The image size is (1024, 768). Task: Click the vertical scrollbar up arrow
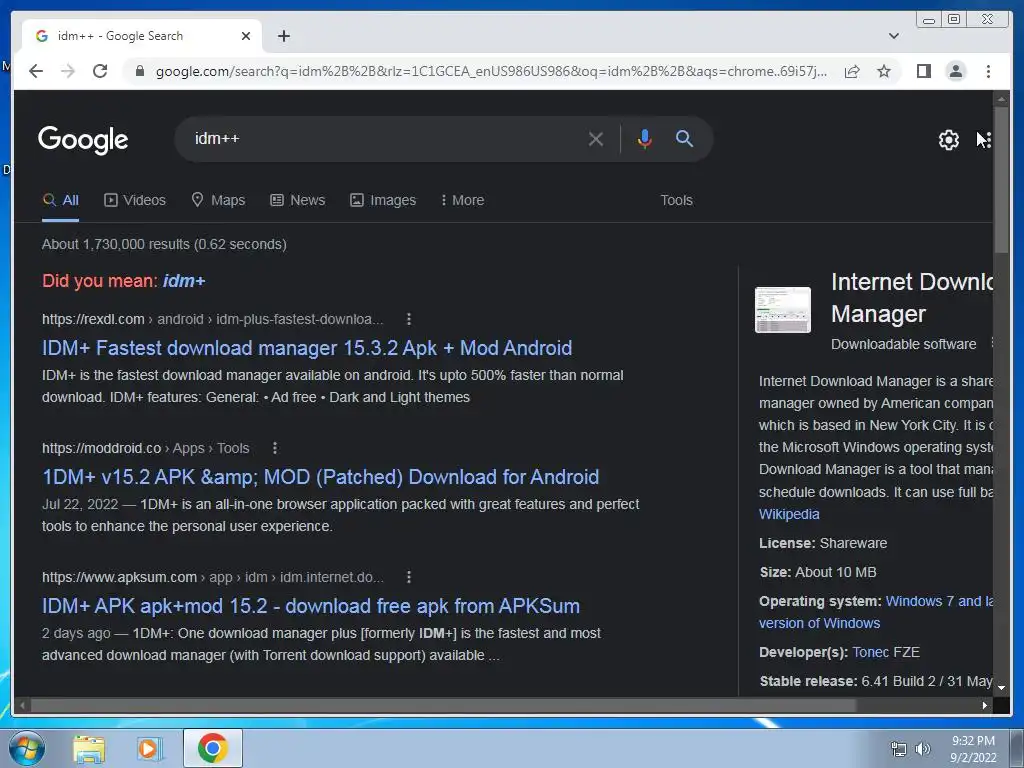click(1001, 99)
